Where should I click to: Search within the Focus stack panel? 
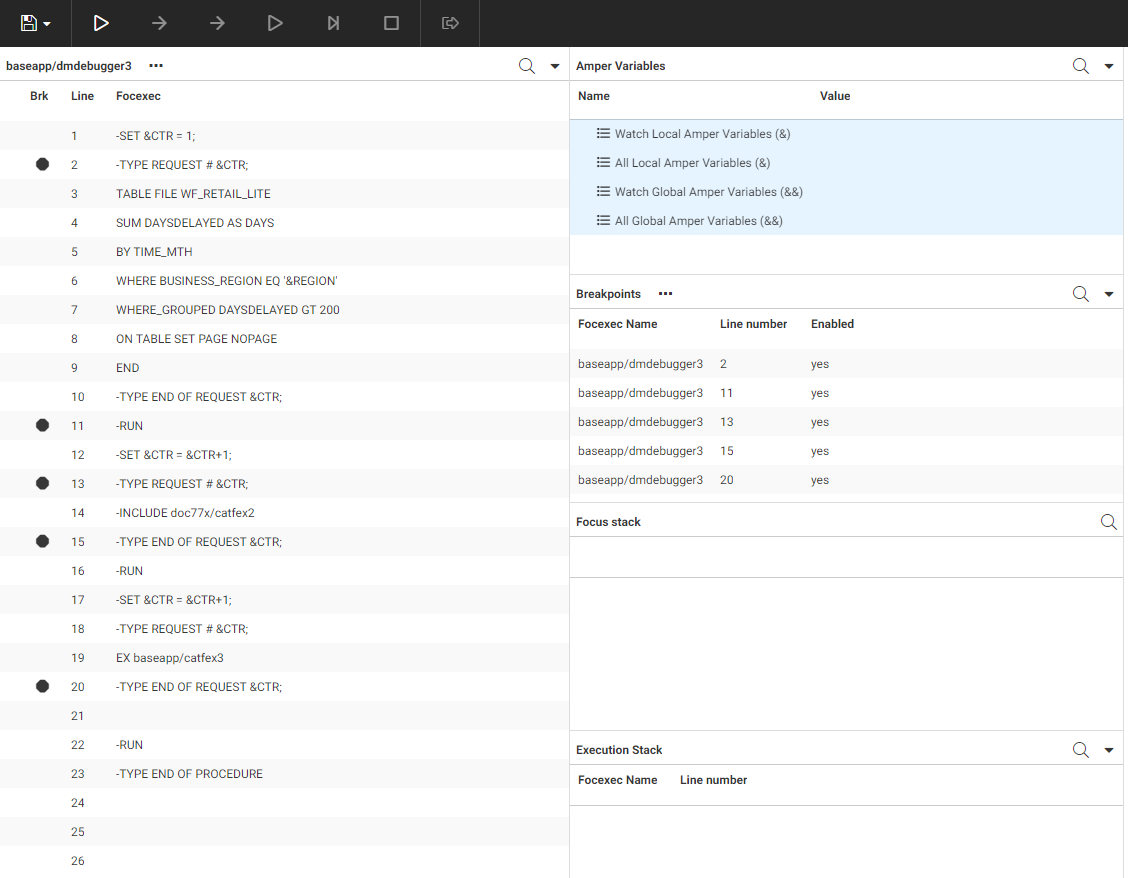coord(1108,522)
